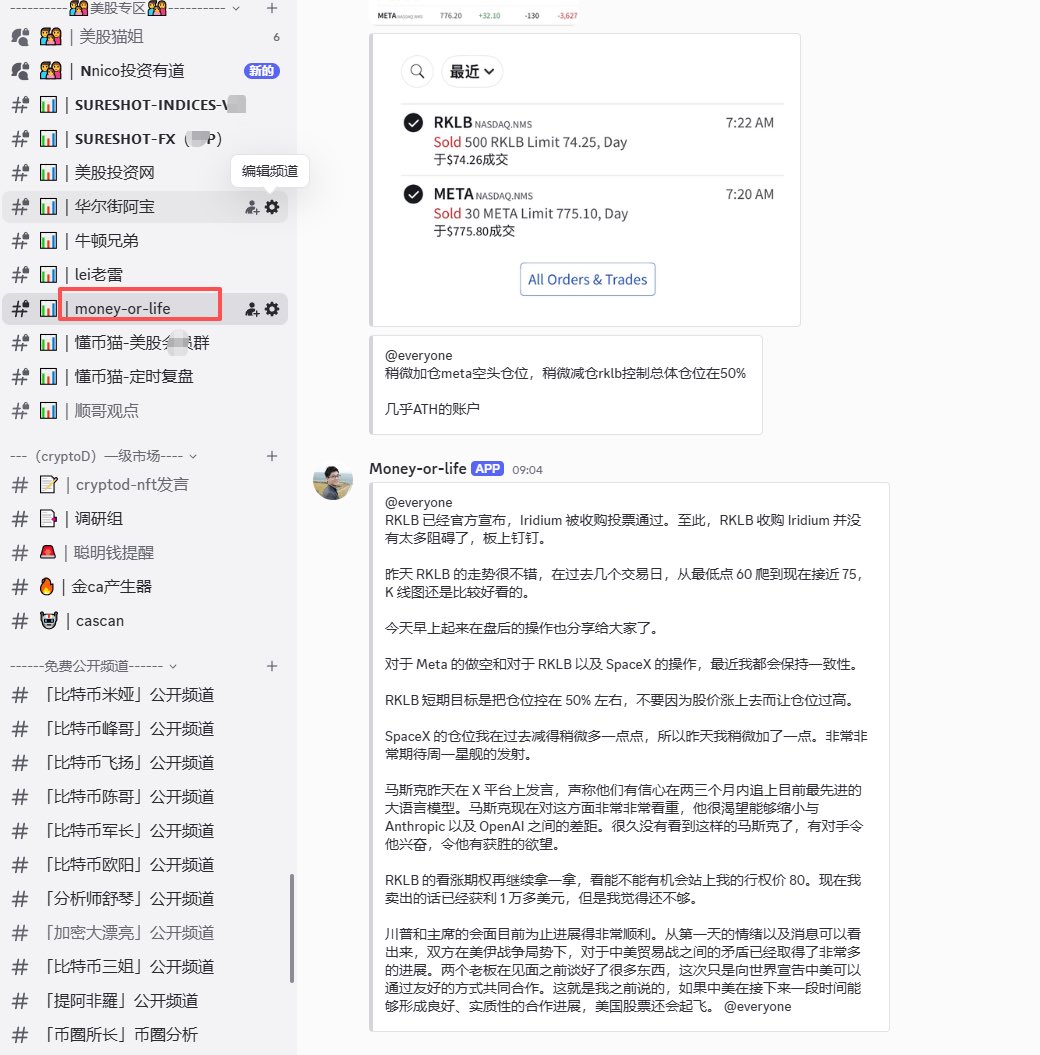Click Money-or-life username in message header

(x=418, y=468)
